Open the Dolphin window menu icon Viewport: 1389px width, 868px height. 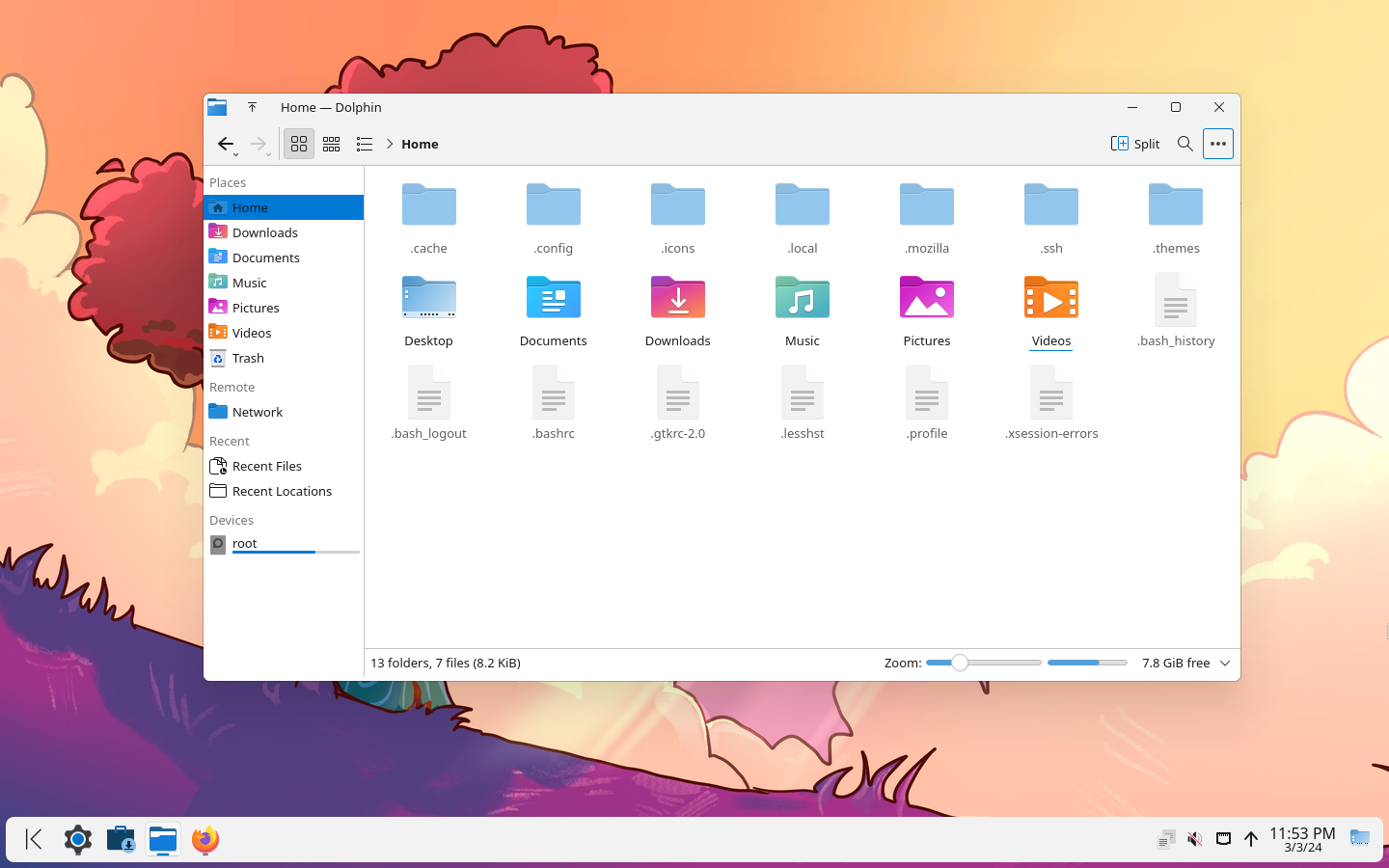point(218,107)
